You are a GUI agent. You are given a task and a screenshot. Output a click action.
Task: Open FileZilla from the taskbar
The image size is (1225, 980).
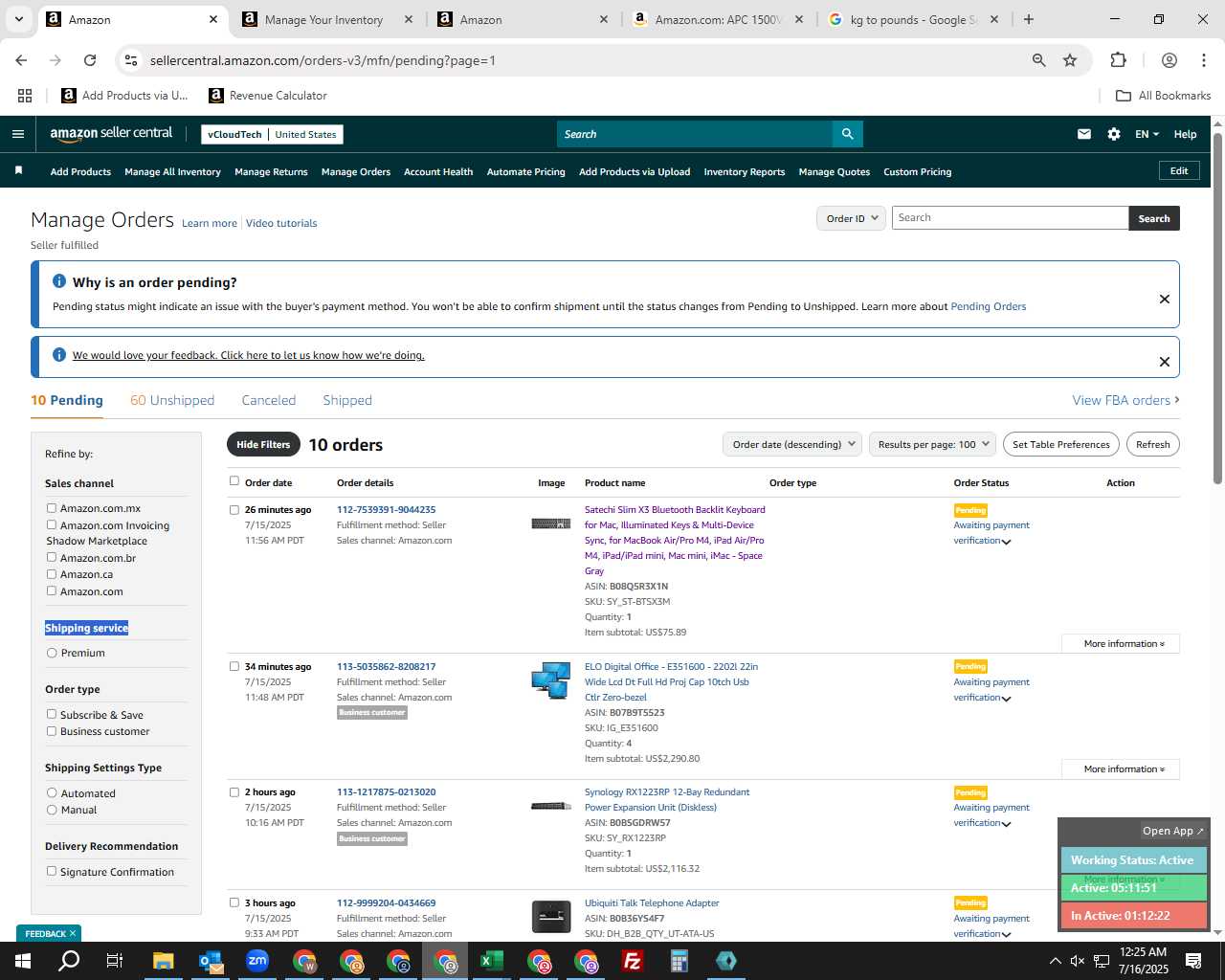(x=633, y=961)
